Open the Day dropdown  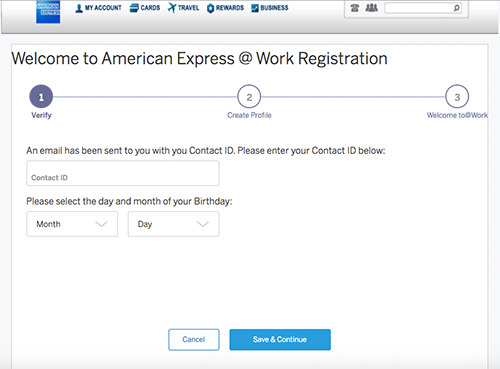coord(174,224)
